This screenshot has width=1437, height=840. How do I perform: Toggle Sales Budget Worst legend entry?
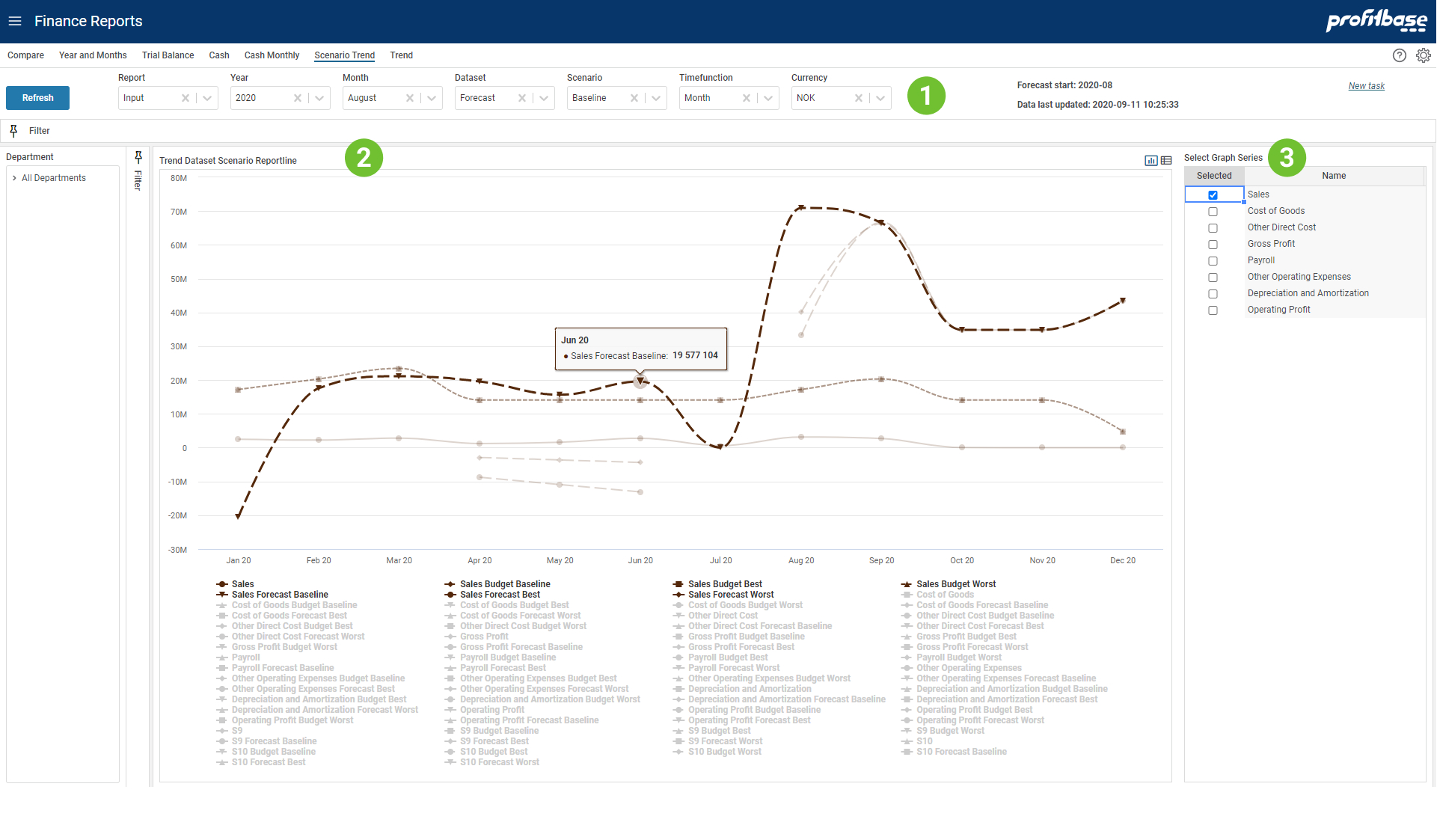[955, 584]
